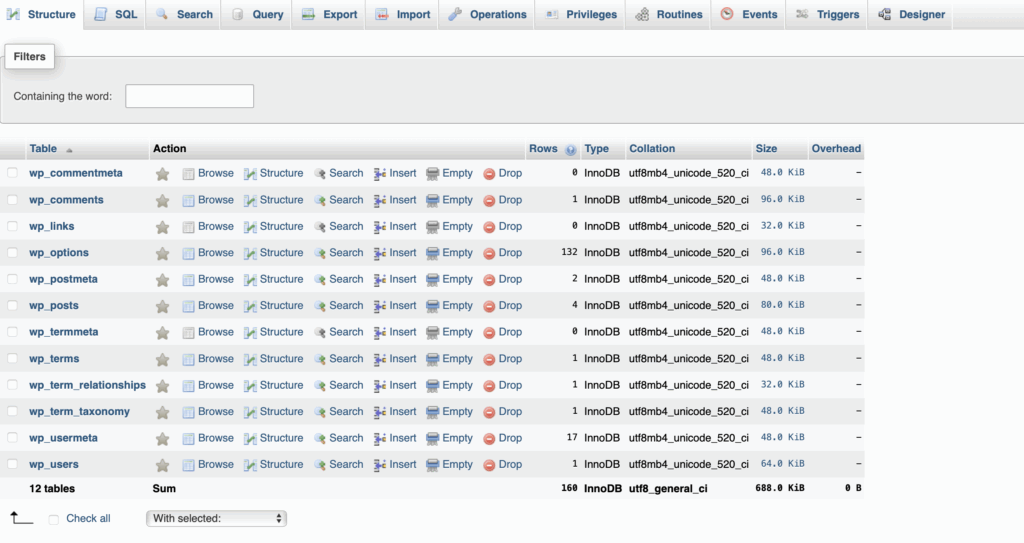Tick checkbox for wp_options table
1024x543 pixels.
click(x=12, y=252)
